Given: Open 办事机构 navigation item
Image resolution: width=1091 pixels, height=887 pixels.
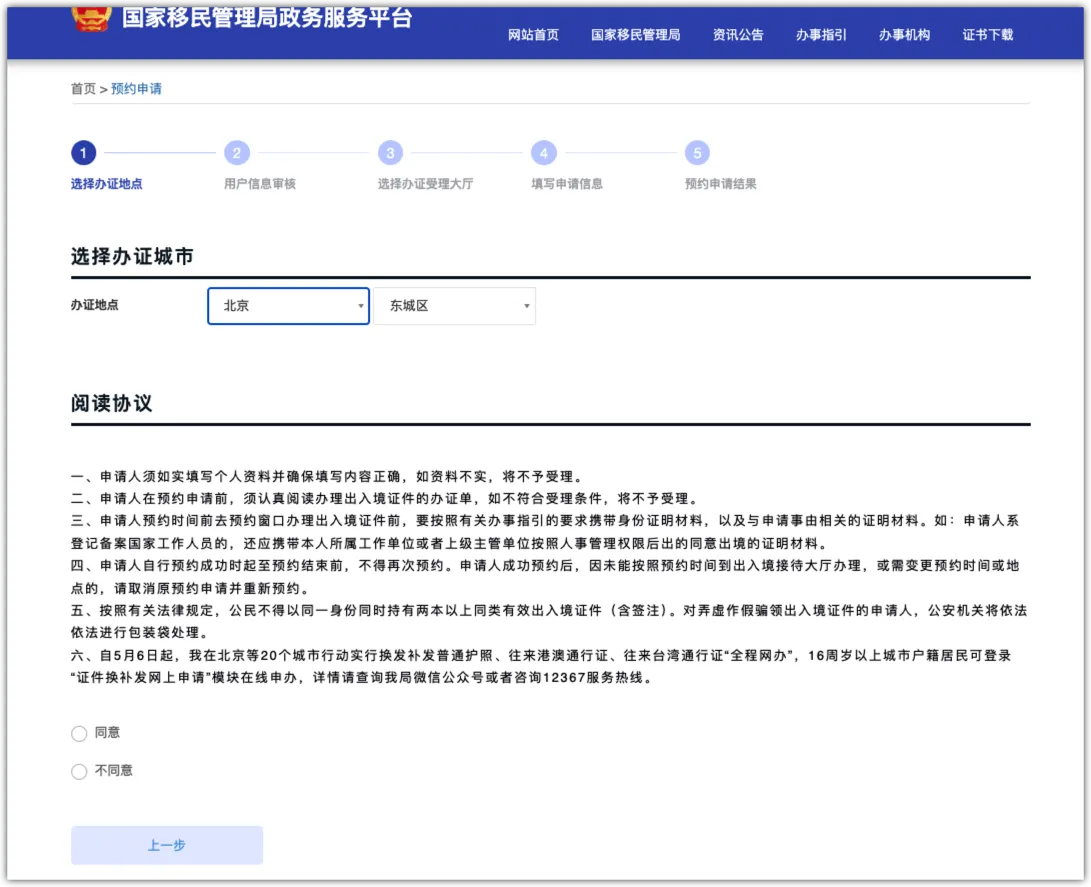Looking at the screenshot, I should 904,35.
